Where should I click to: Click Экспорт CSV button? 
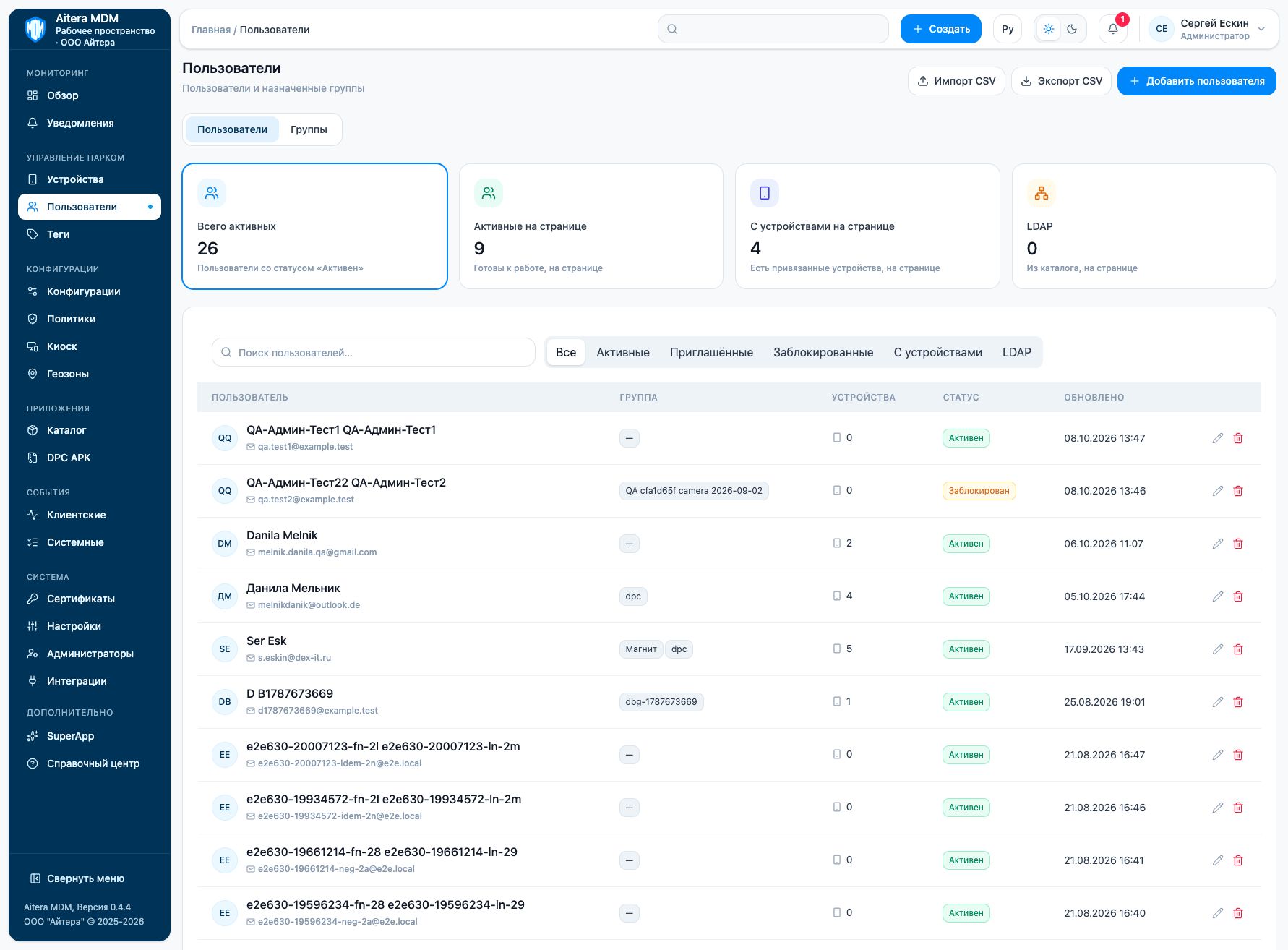tap(1061, 81)
